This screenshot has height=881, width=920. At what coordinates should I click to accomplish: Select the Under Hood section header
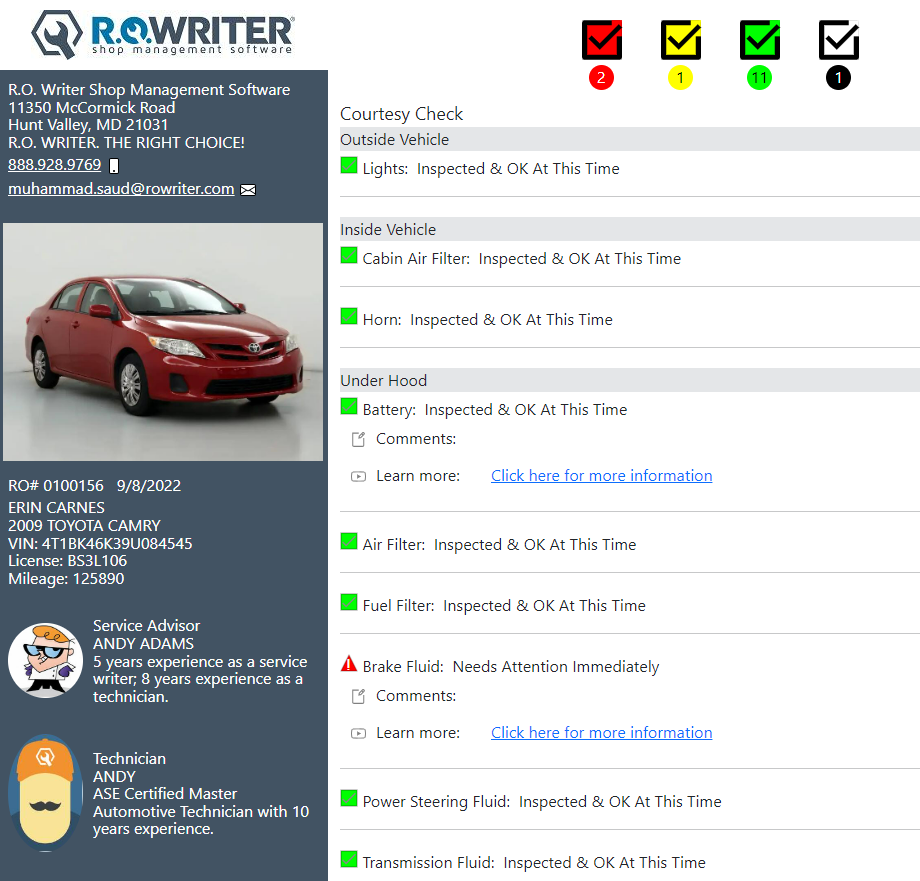point(630,381)
